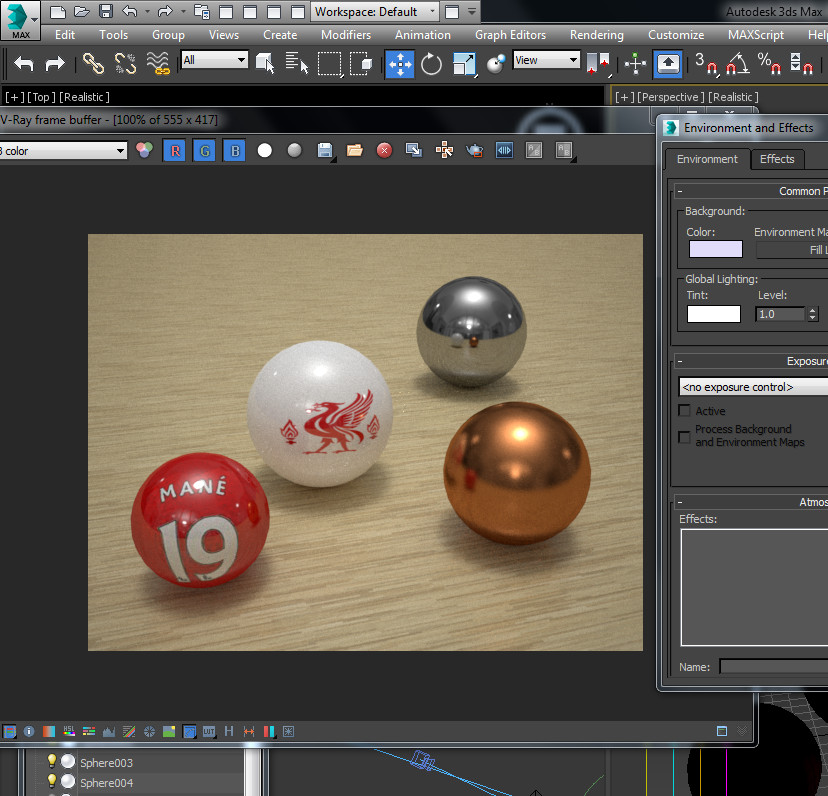Click LUT correction icon in VFB bottom bar
Image resolution: width=828 pixels, height=796 pixels.
coord(209,731)
